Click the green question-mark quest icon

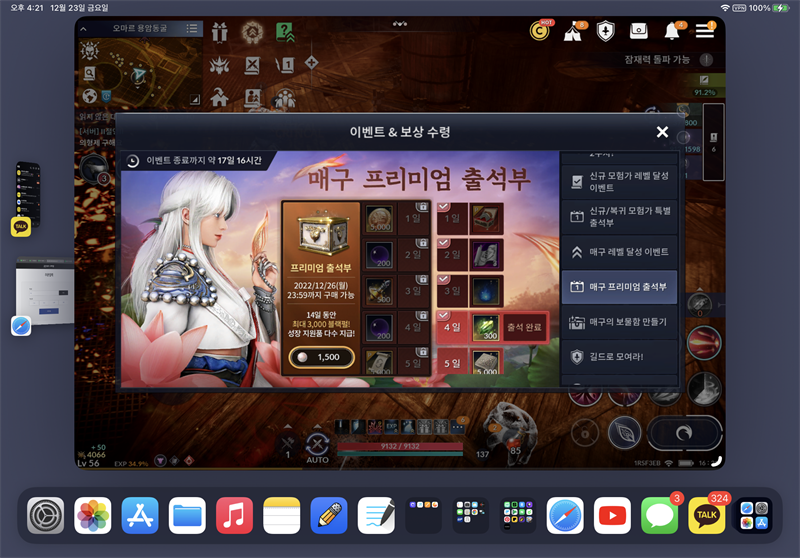(285, 31)
